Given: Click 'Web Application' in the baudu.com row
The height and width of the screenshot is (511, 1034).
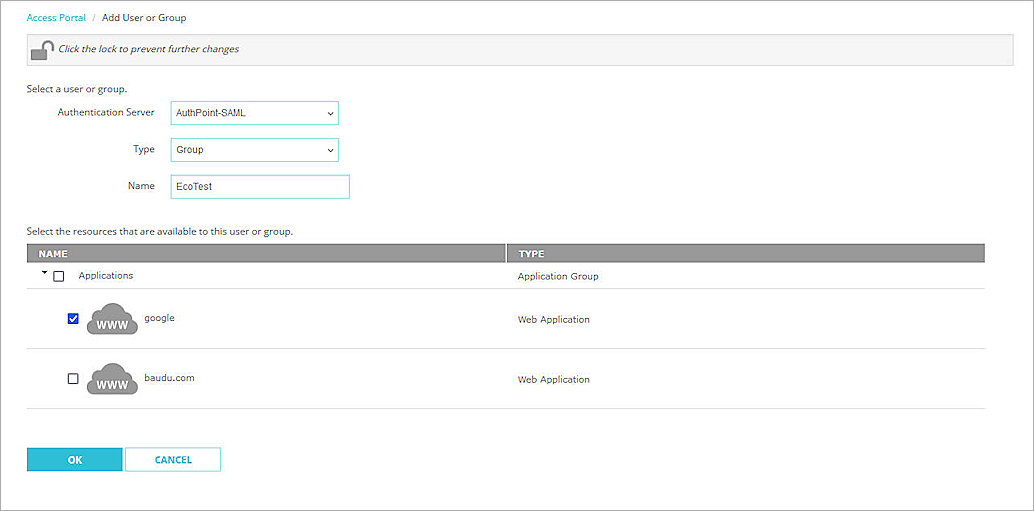Looking at the screenshot, I should 553,380.
